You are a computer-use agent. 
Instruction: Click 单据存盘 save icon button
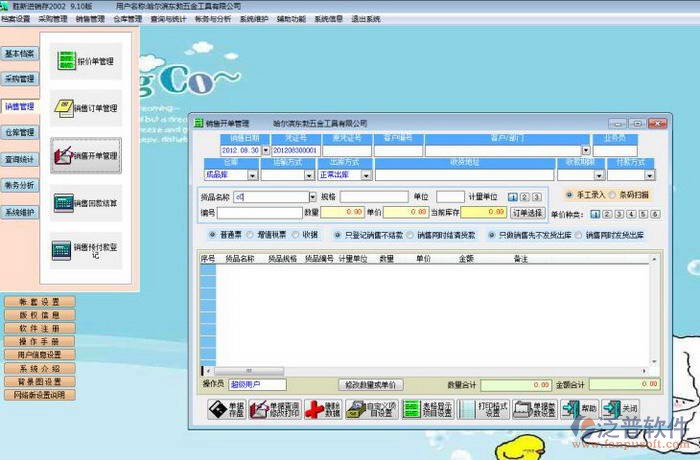228,409
